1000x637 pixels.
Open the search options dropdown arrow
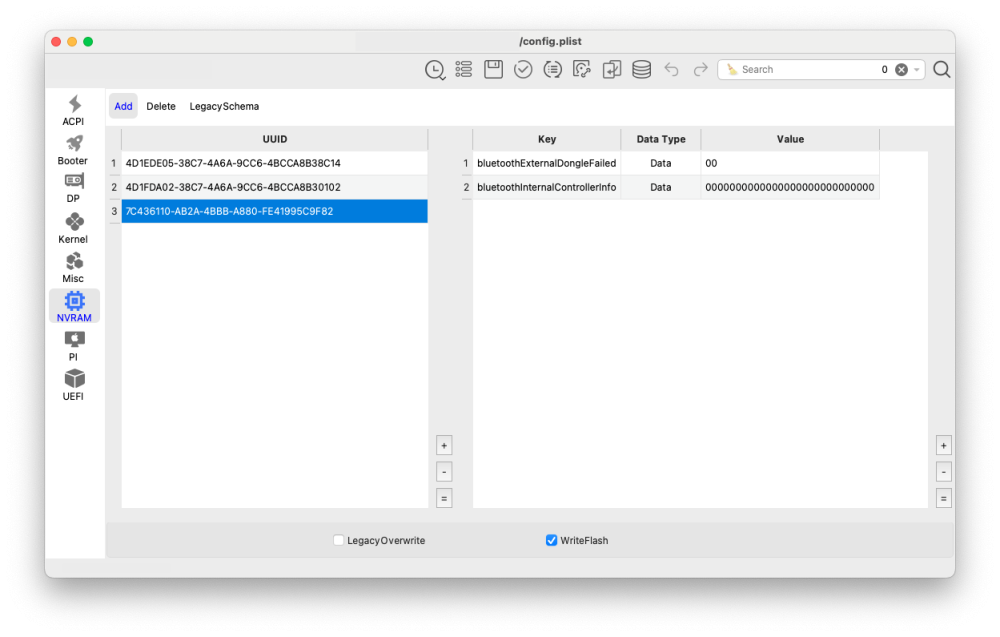pos(917,70)
